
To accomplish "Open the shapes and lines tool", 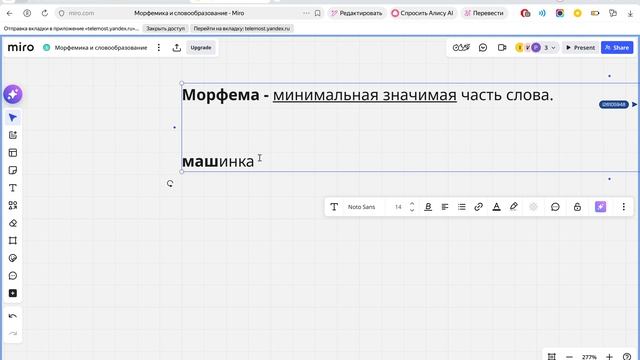I will point(13,205).
